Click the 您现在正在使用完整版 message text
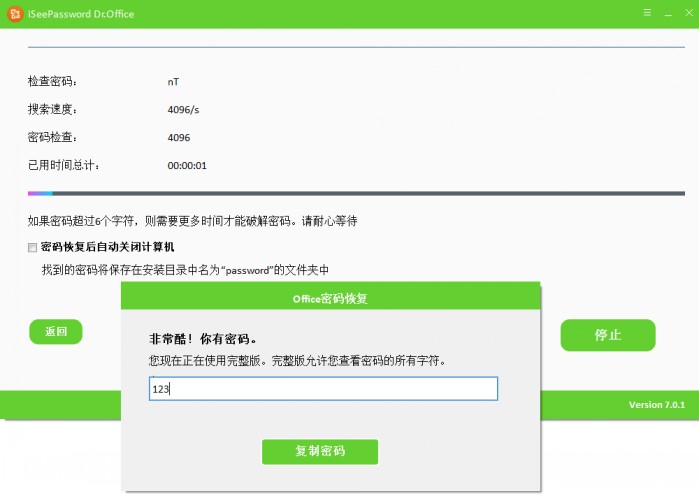699x496 pixels. tap(297, 361)
